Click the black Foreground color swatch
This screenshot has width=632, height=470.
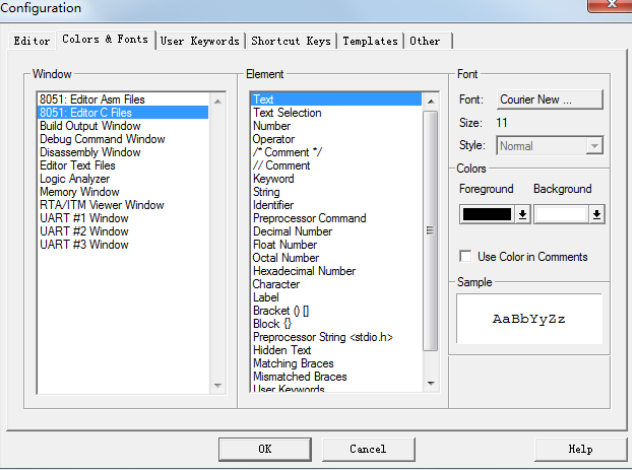pyautogui.click(x=487, y=214)
